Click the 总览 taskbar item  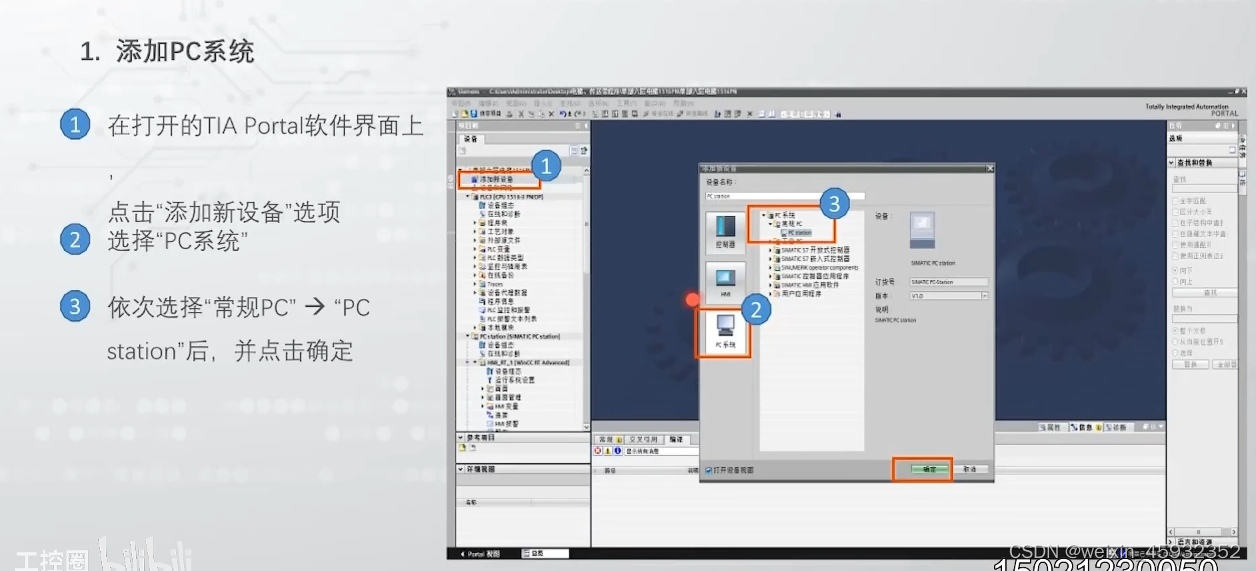[x=545, y=554]
